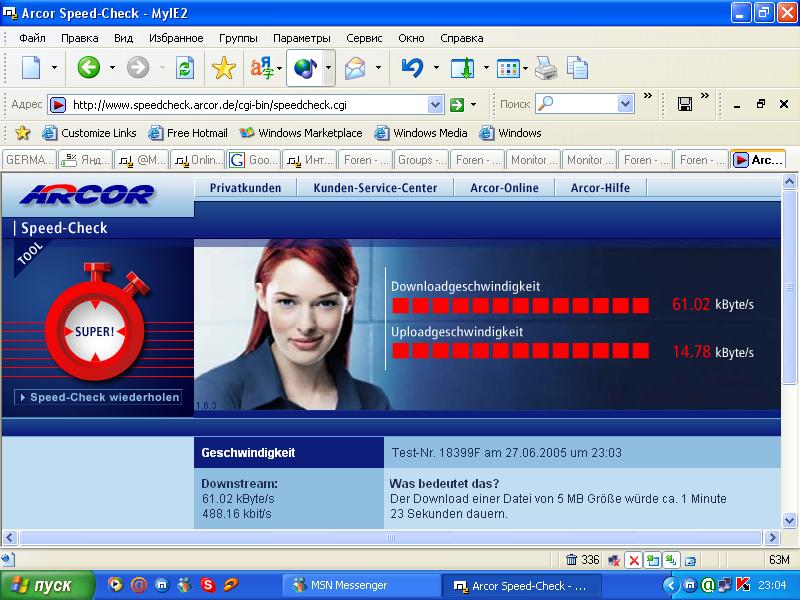This screenshot has height=600, width=800.
Task: Click the Copy pages toolbar icon
Action: click(578, 68)
